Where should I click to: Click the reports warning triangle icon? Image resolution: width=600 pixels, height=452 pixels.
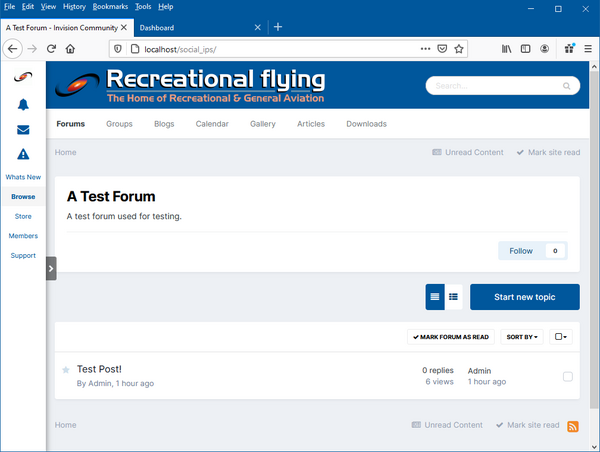tap(22, 154)
